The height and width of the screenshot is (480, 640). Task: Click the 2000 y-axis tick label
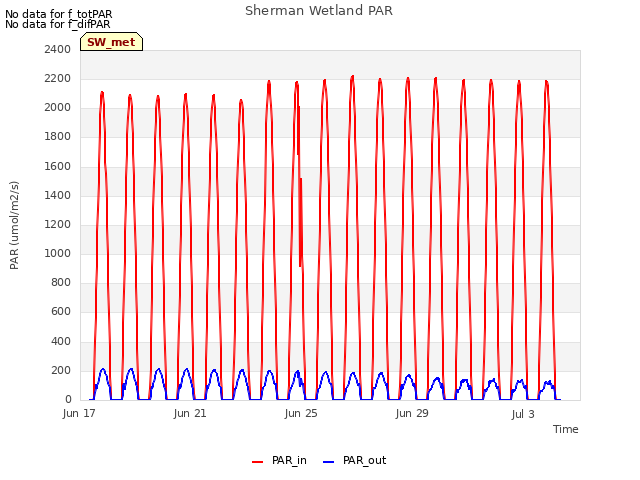click(x=58, y=108)
